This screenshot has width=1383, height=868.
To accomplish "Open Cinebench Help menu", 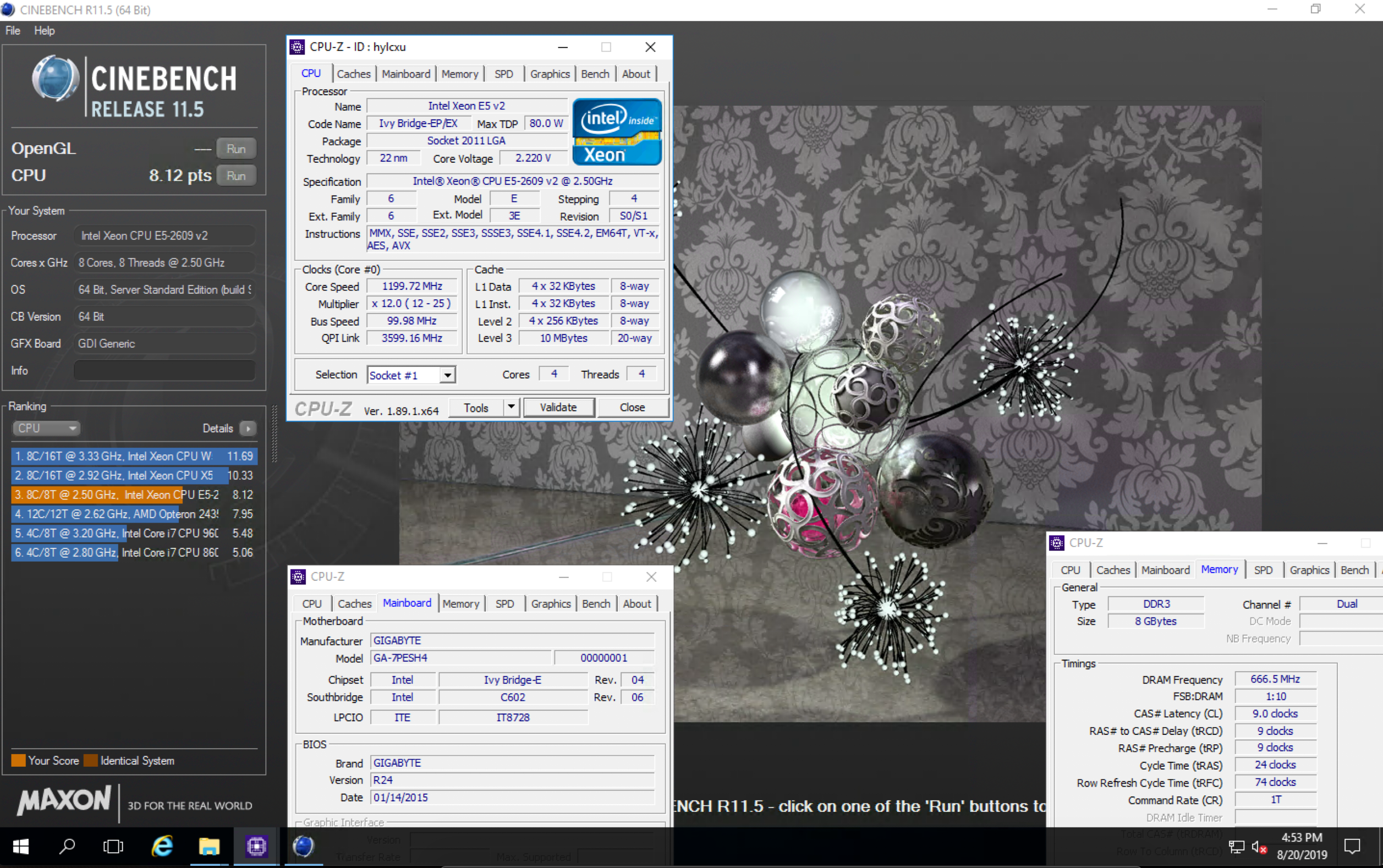I will pyautogui.click(x=44, y=31).
